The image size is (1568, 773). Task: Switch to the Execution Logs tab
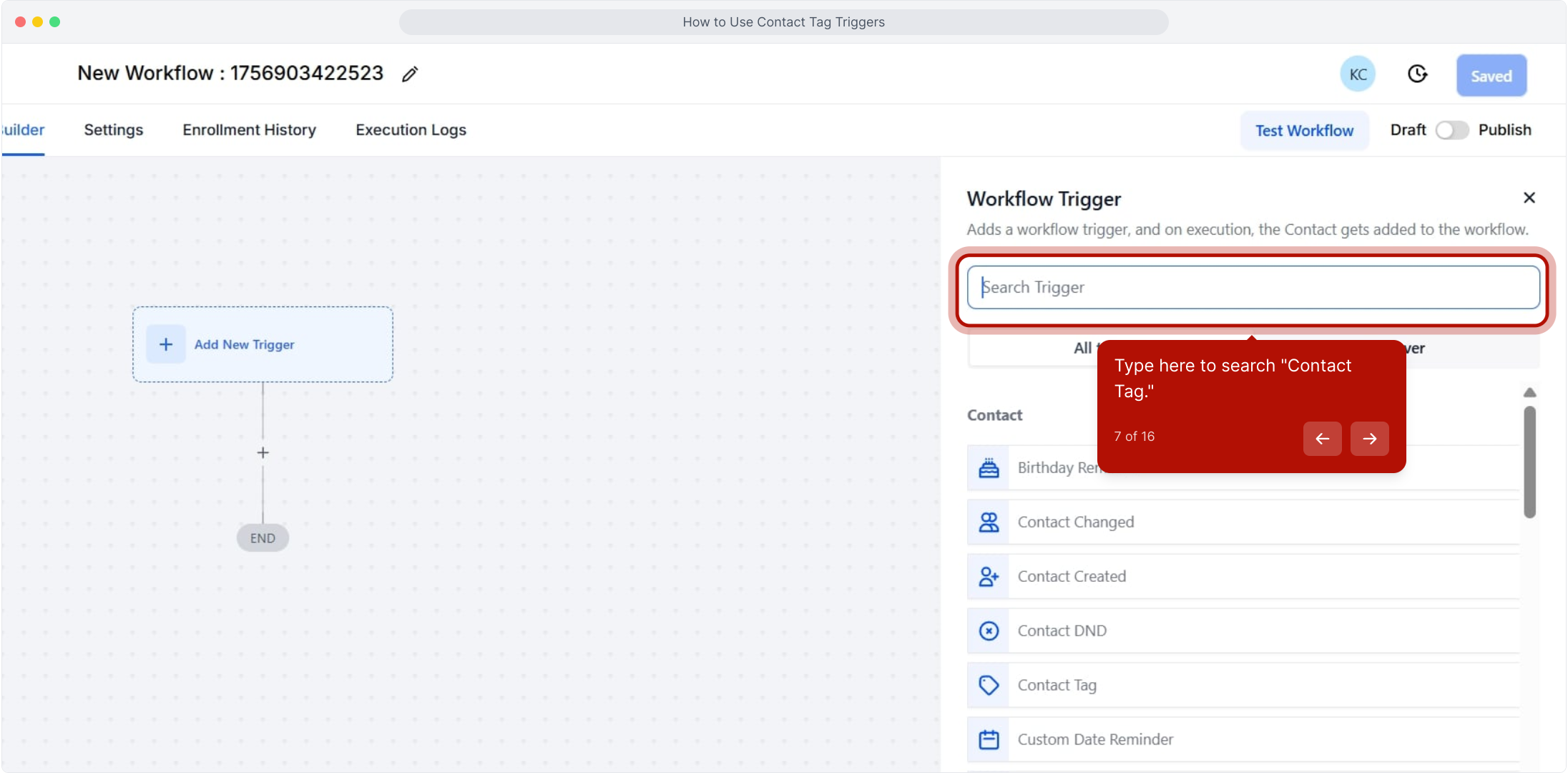click(x=411, y=130)
